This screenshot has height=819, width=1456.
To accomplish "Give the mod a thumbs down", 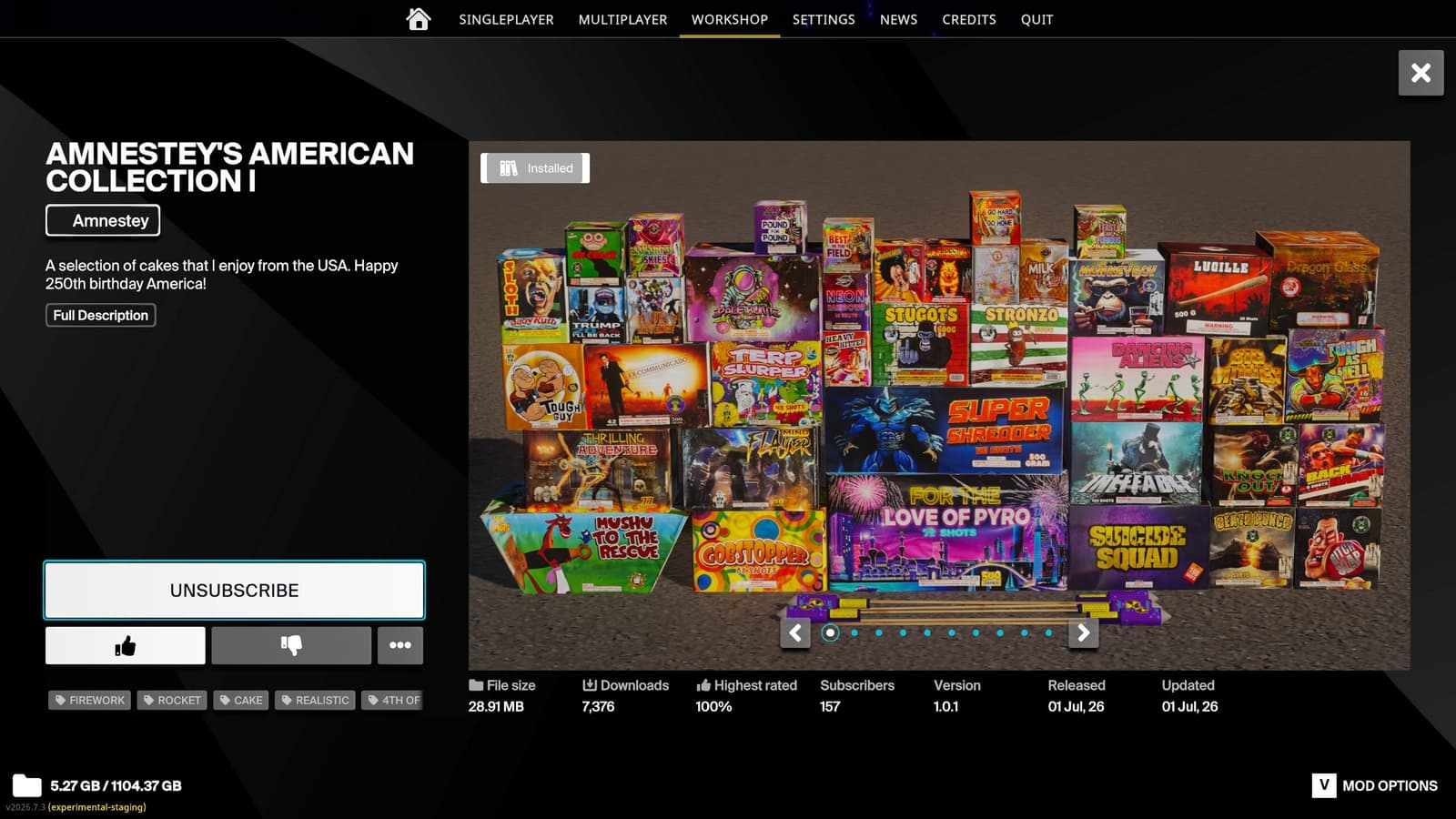I will point(291,645).
